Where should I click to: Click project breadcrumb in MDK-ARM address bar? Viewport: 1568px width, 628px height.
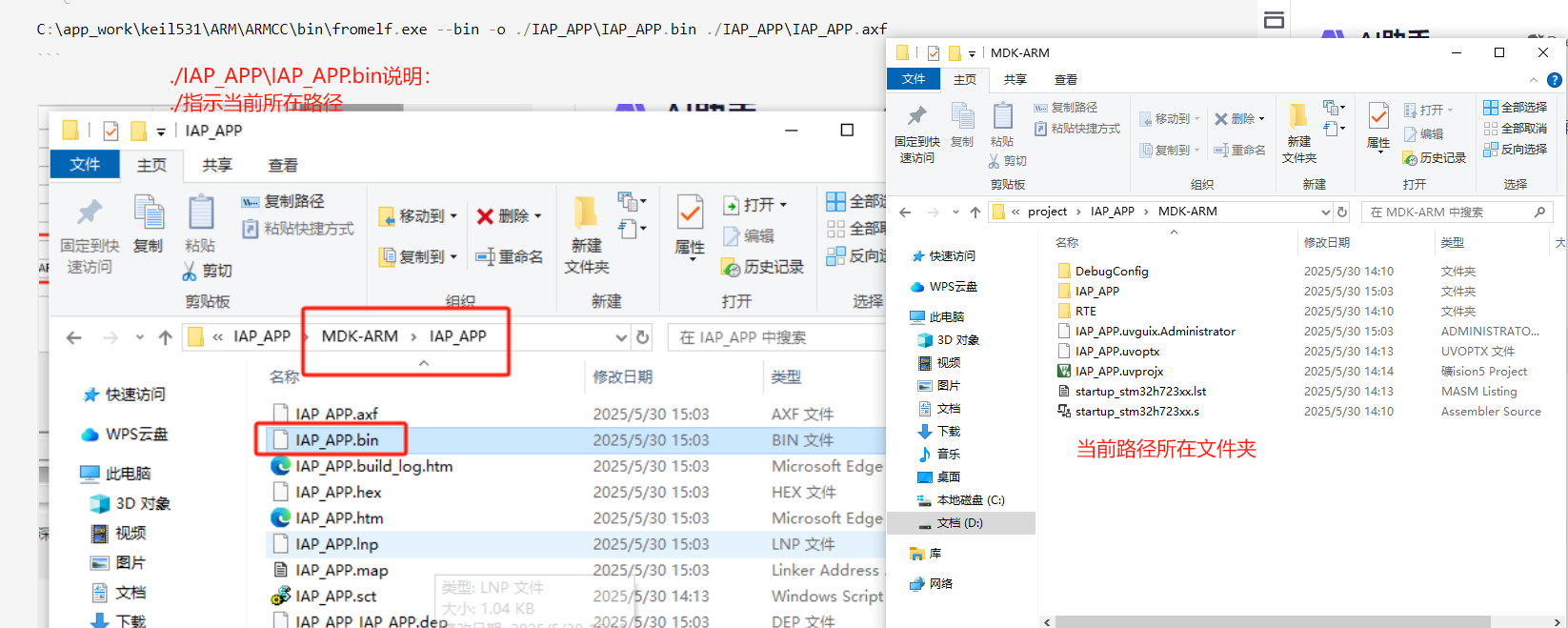pyautogui.click(x=1047, y=212)
